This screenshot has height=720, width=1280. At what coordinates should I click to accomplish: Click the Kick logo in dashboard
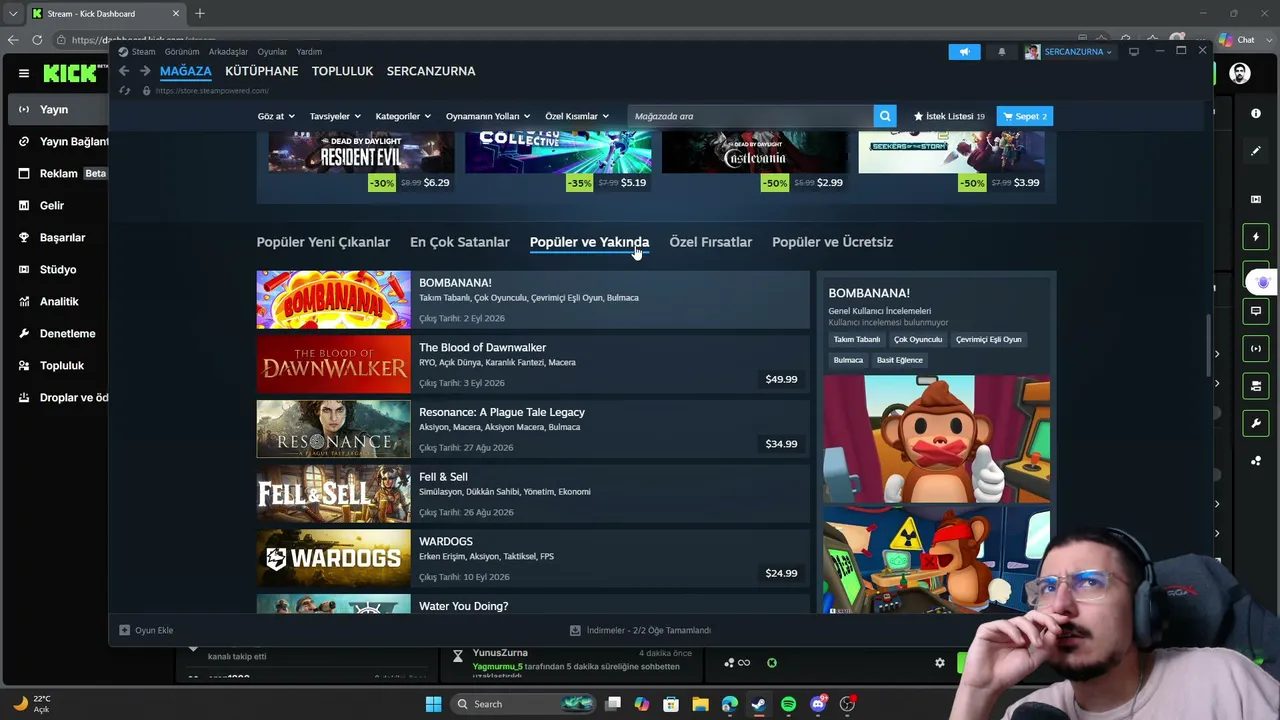[x=70, y=73]
